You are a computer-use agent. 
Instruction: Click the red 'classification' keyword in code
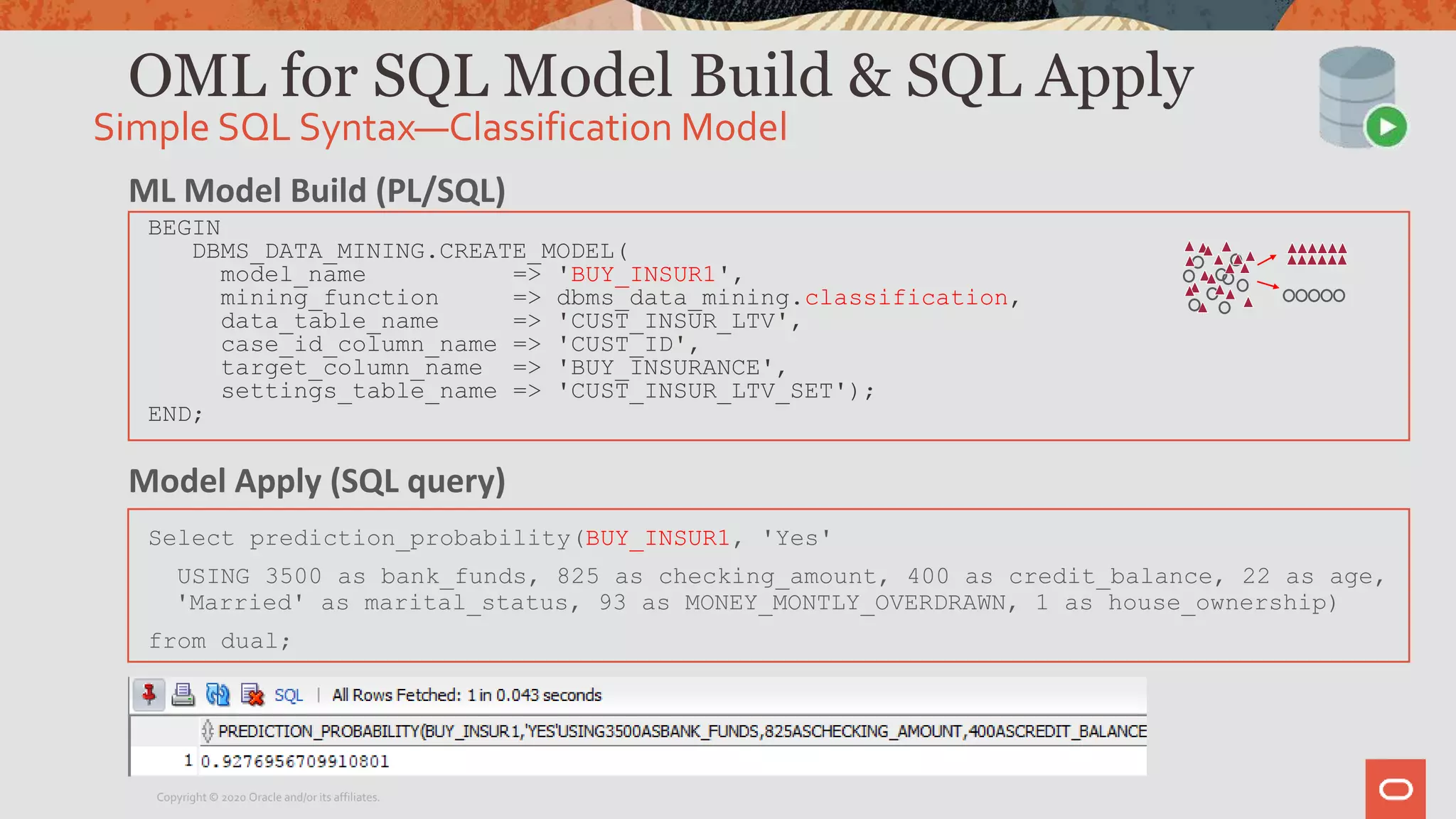(906, 298)
